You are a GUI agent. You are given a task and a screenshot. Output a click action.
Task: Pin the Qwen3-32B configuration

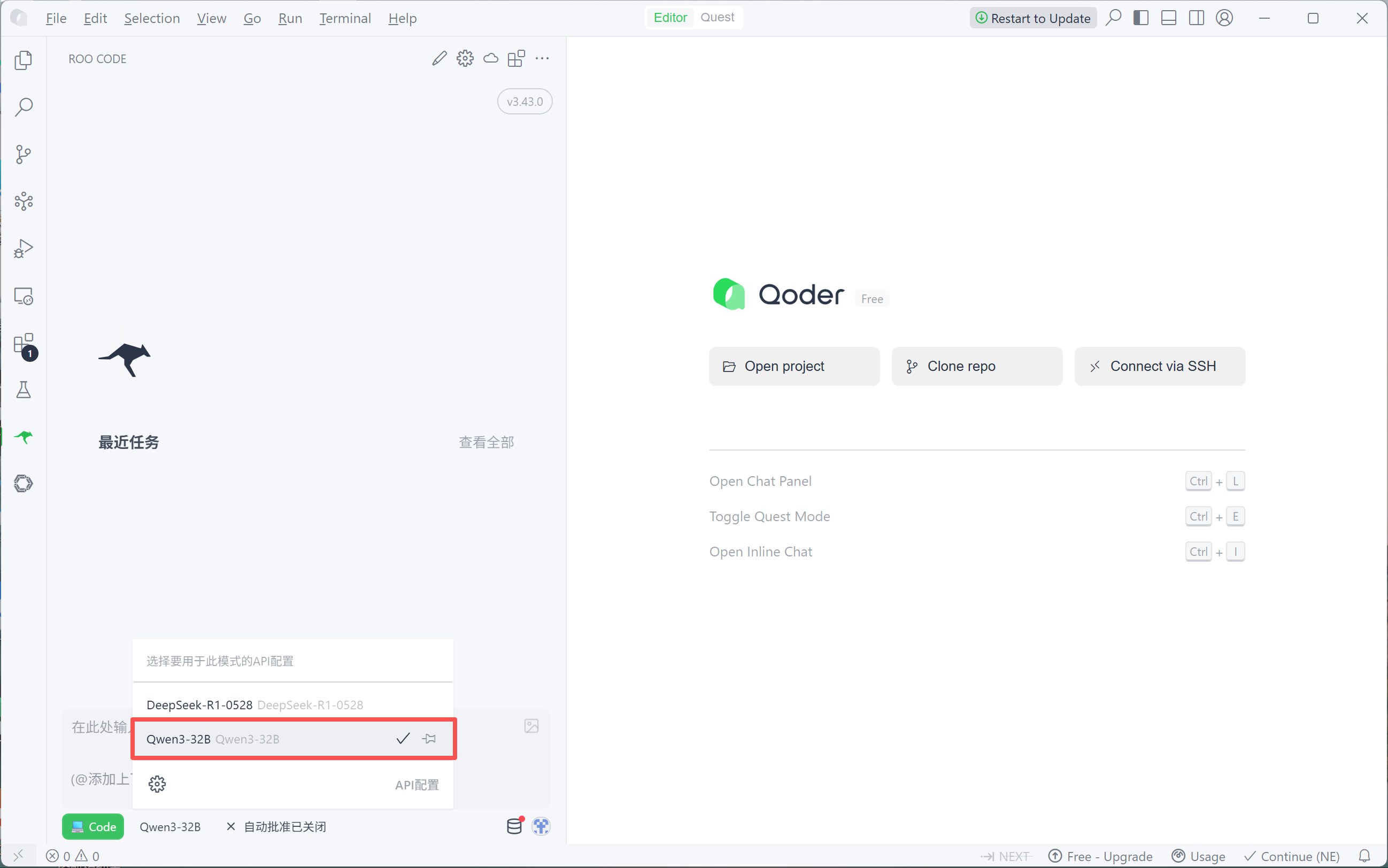point(429,738)
